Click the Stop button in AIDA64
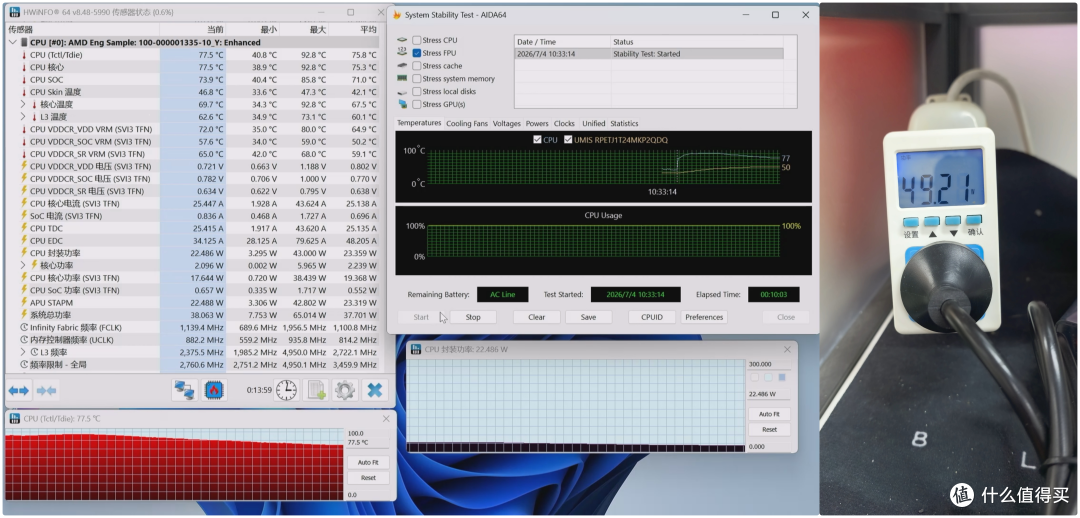This screenshot has width=1080, height=518. pyautogui.click(x=472, y=317)
